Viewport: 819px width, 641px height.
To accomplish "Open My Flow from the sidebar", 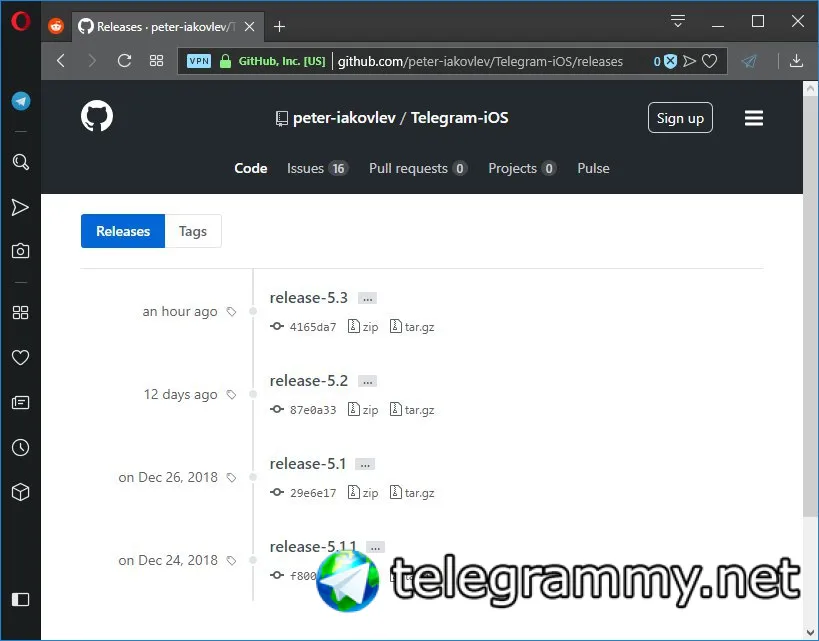I will coord(20,207).
